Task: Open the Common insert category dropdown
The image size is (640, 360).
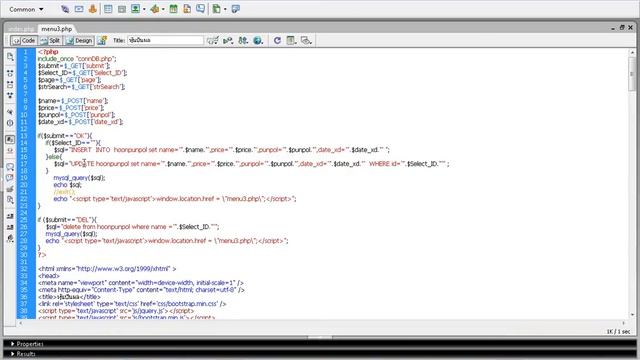Action: coord(26,9)
